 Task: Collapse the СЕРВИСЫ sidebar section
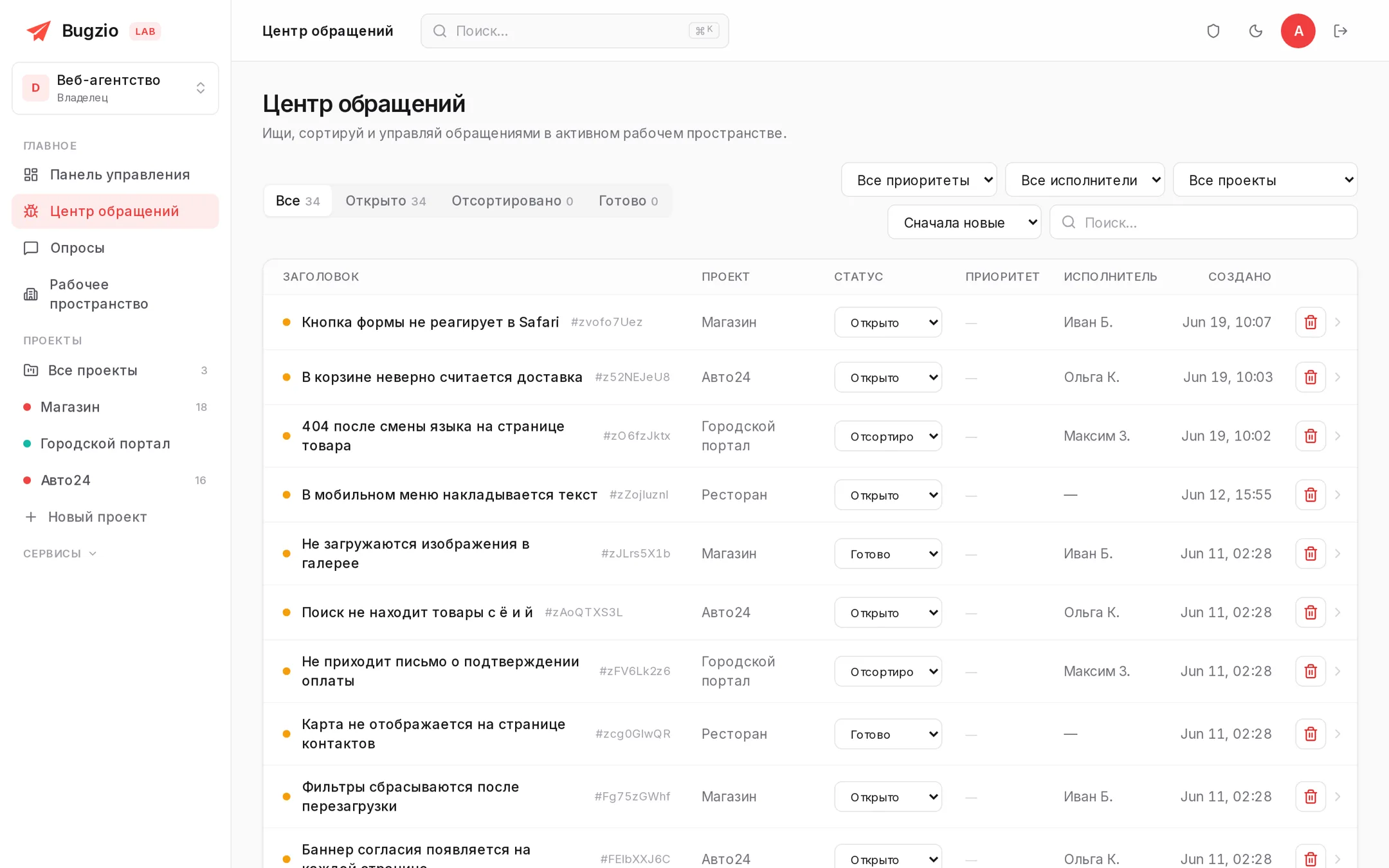click(60, 554)
